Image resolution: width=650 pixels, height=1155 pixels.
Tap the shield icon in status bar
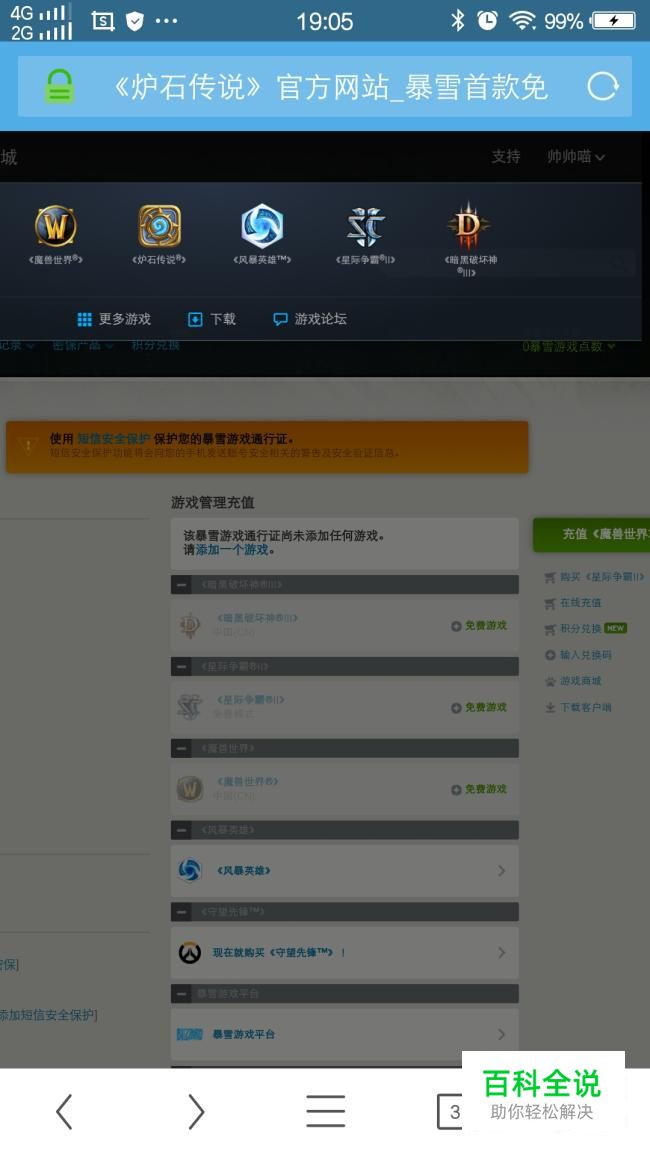click(134, 21)
